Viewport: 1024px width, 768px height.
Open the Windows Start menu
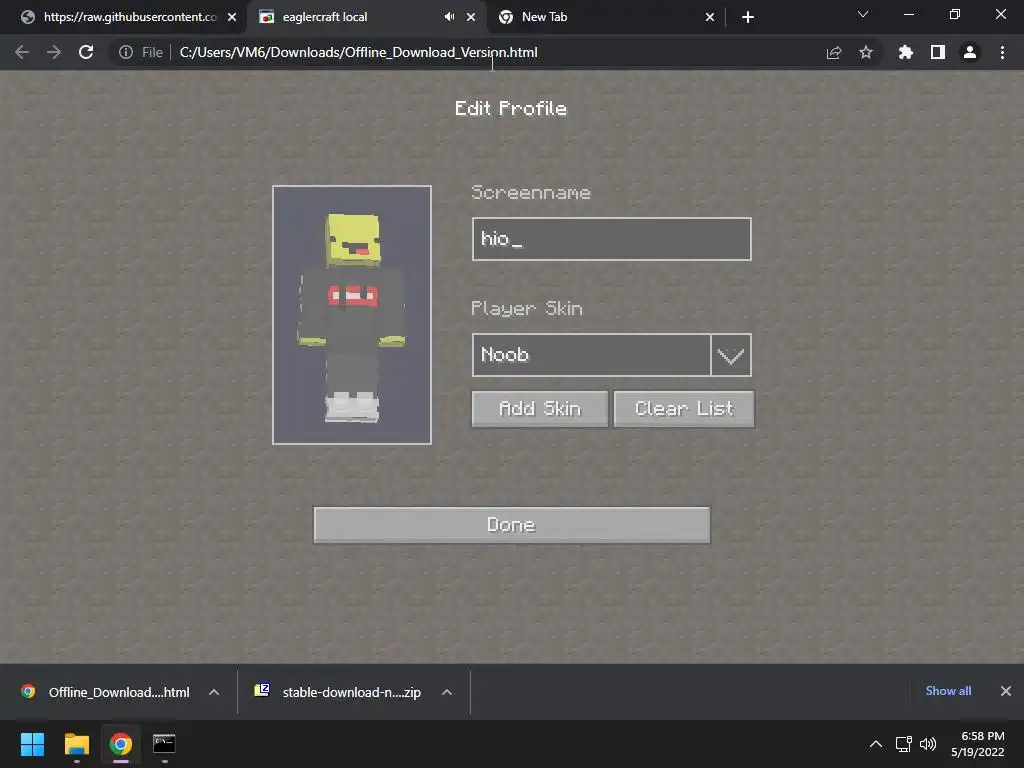pos(32,744)
